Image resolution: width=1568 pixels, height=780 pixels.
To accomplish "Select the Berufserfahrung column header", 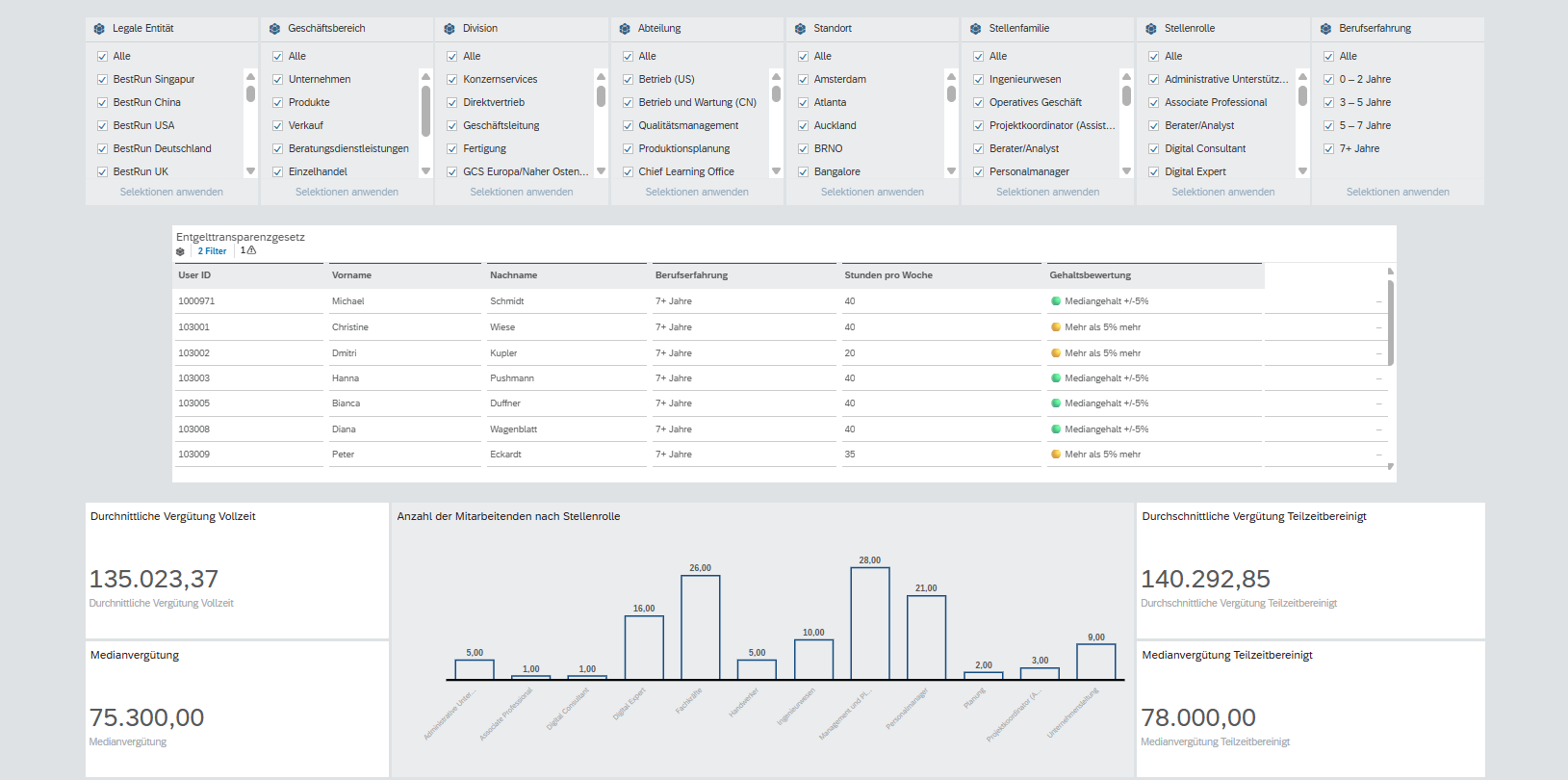I will click(691, 275).
